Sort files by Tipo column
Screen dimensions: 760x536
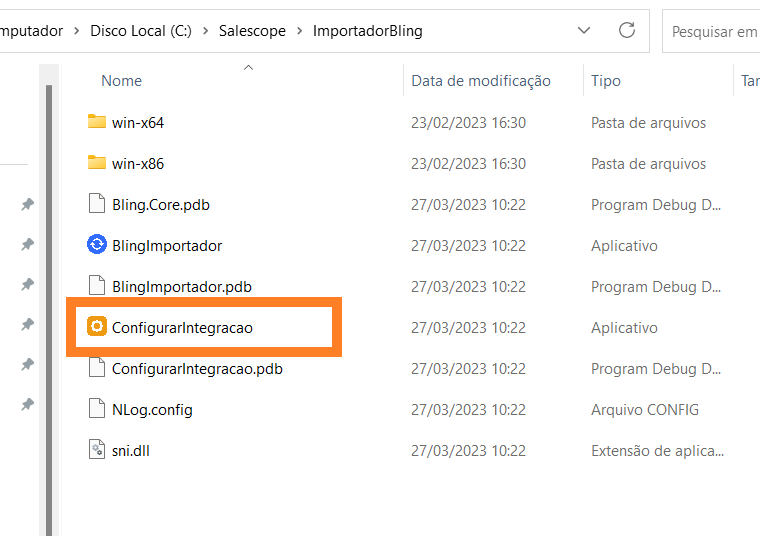pyautogui.click(x=606, y=80)
